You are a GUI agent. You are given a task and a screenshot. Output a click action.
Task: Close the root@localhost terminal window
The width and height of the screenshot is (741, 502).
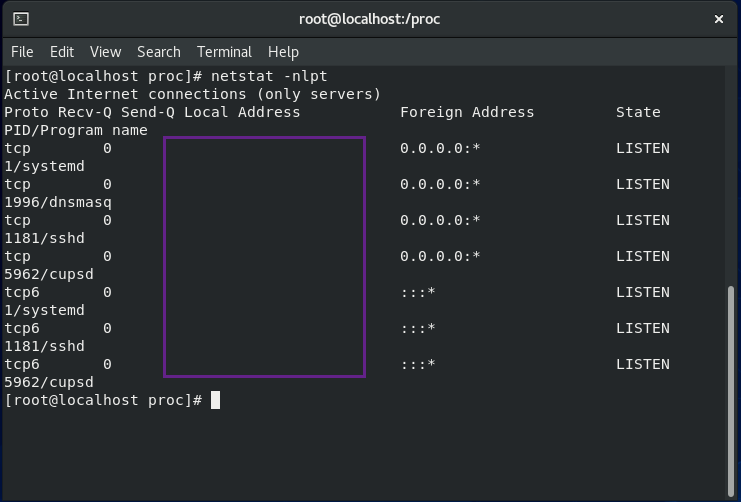(x=719, y=19)
